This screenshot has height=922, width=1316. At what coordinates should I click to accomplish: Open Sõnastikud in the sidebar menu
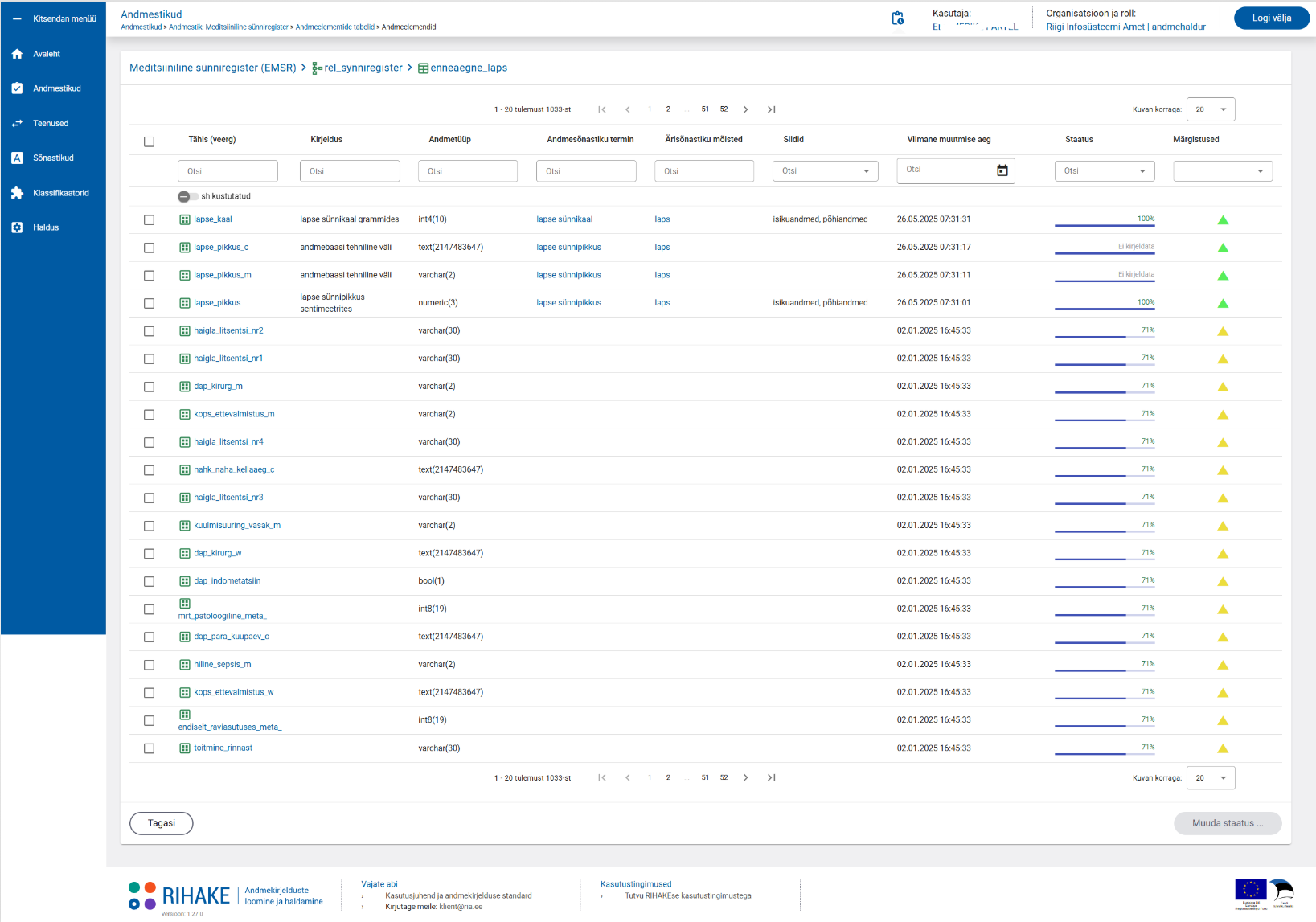point(53,158)
